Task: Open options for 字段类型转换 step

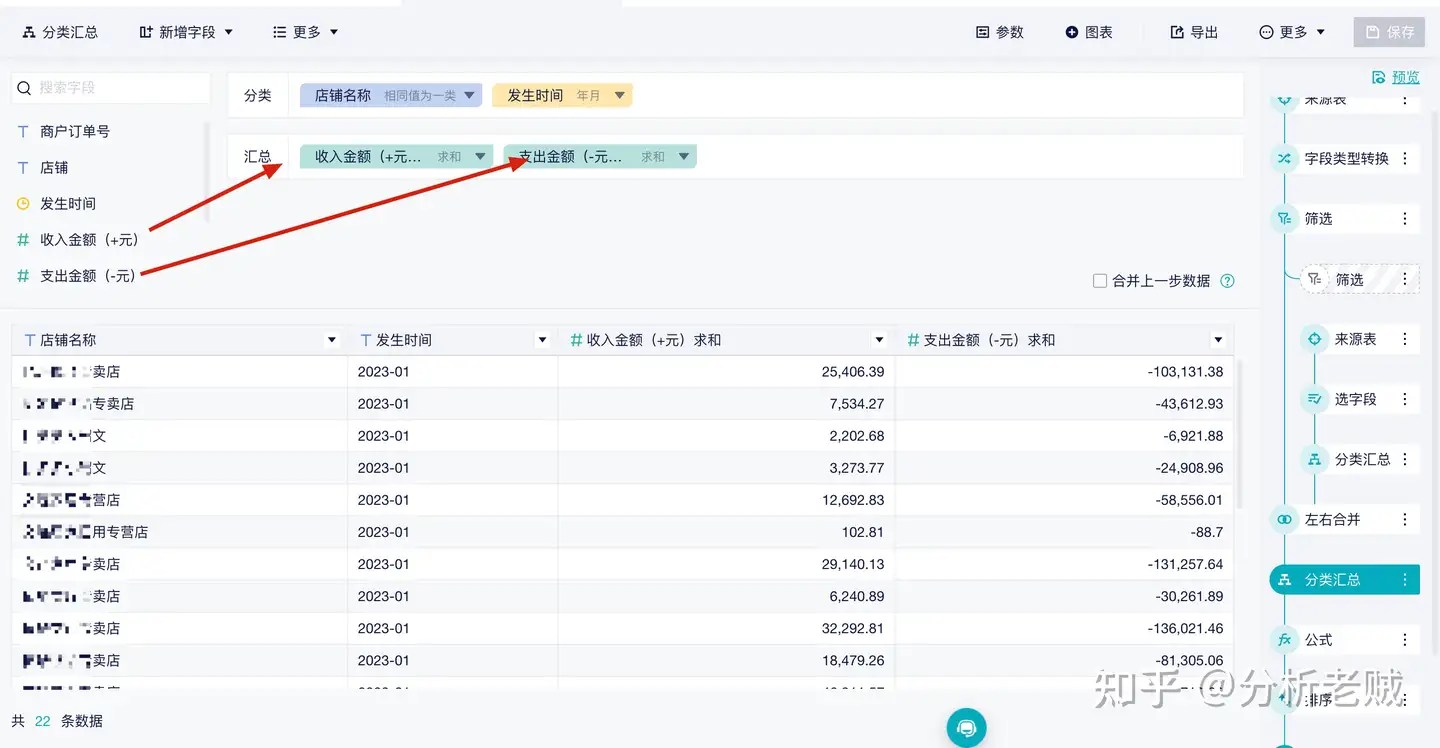Action: coord(1405,159)
